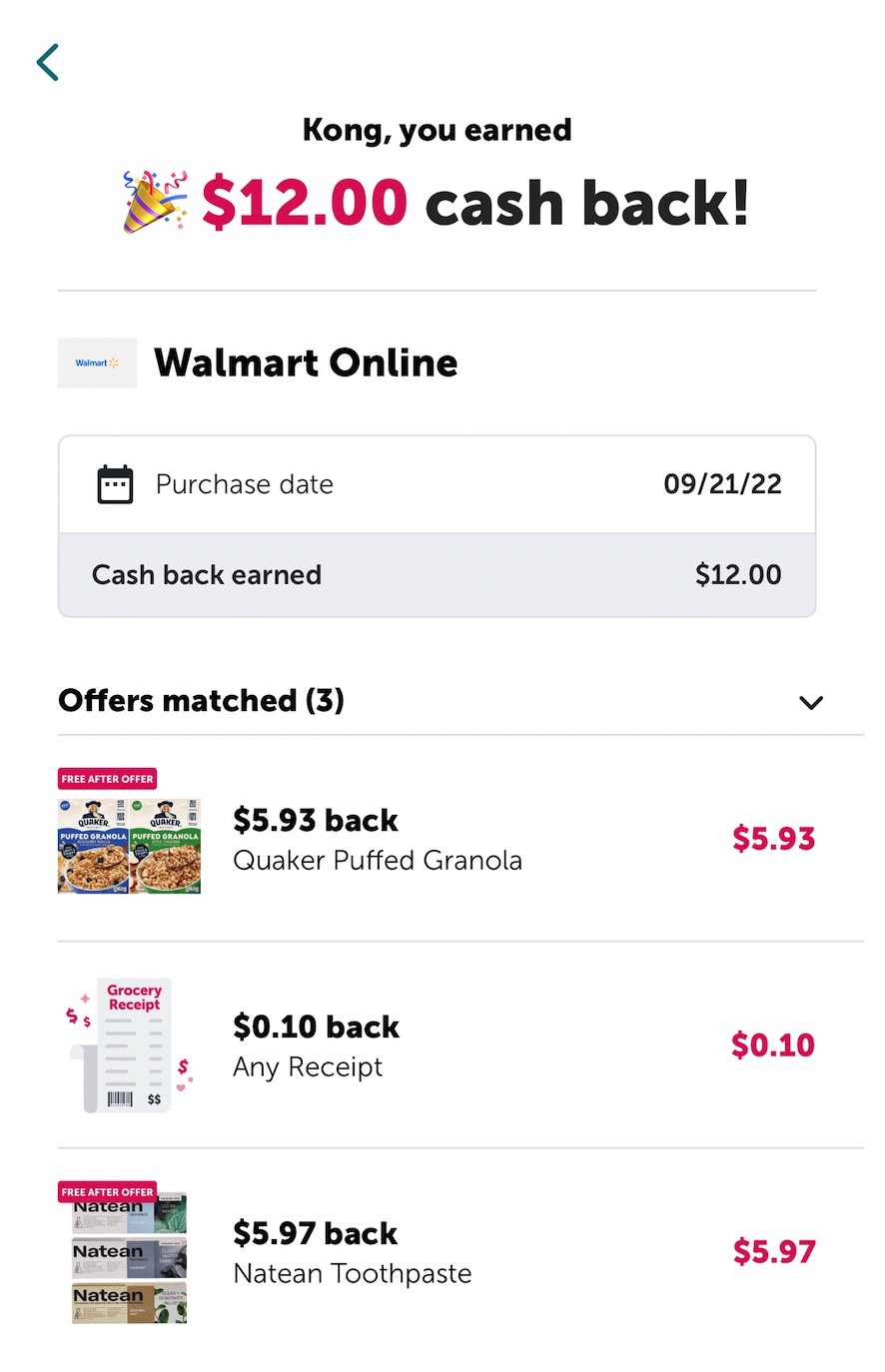Viewport: 885px width, 1372px height.
Task: Click the FREE AFTER OFFER badge on Quaker
Action: 107,779
